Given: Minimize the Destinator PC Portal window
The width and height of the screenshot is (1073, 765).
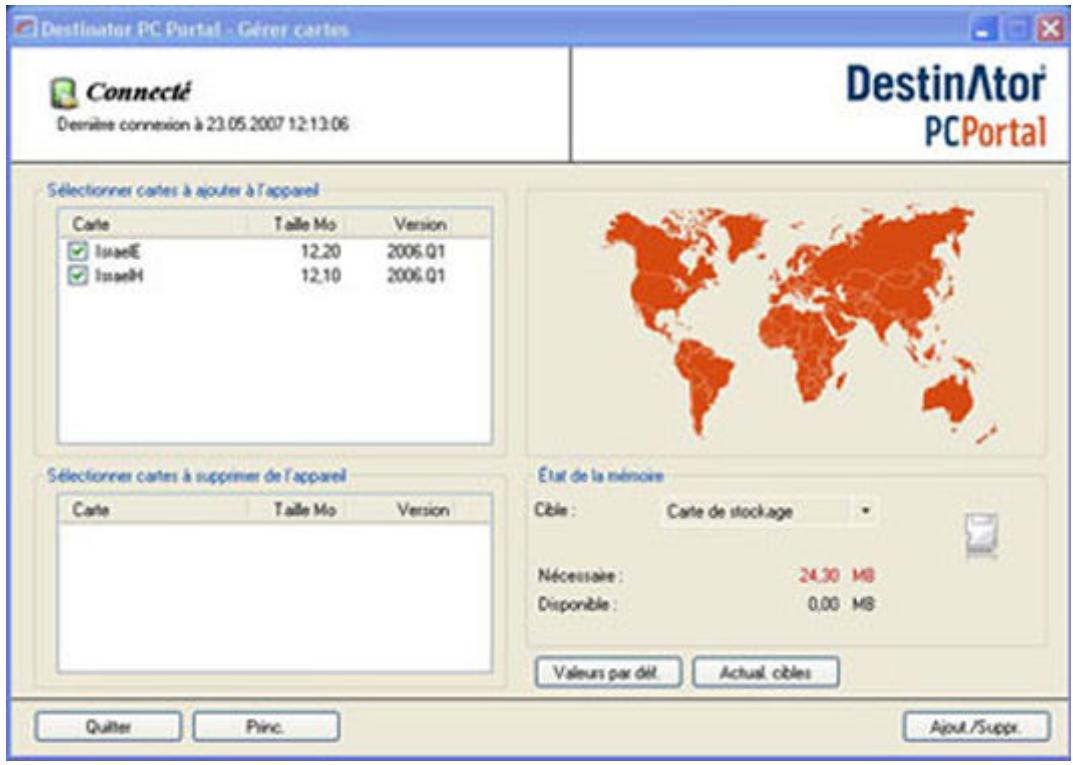Looking at the screenshot, I should [x=984, y=30].
